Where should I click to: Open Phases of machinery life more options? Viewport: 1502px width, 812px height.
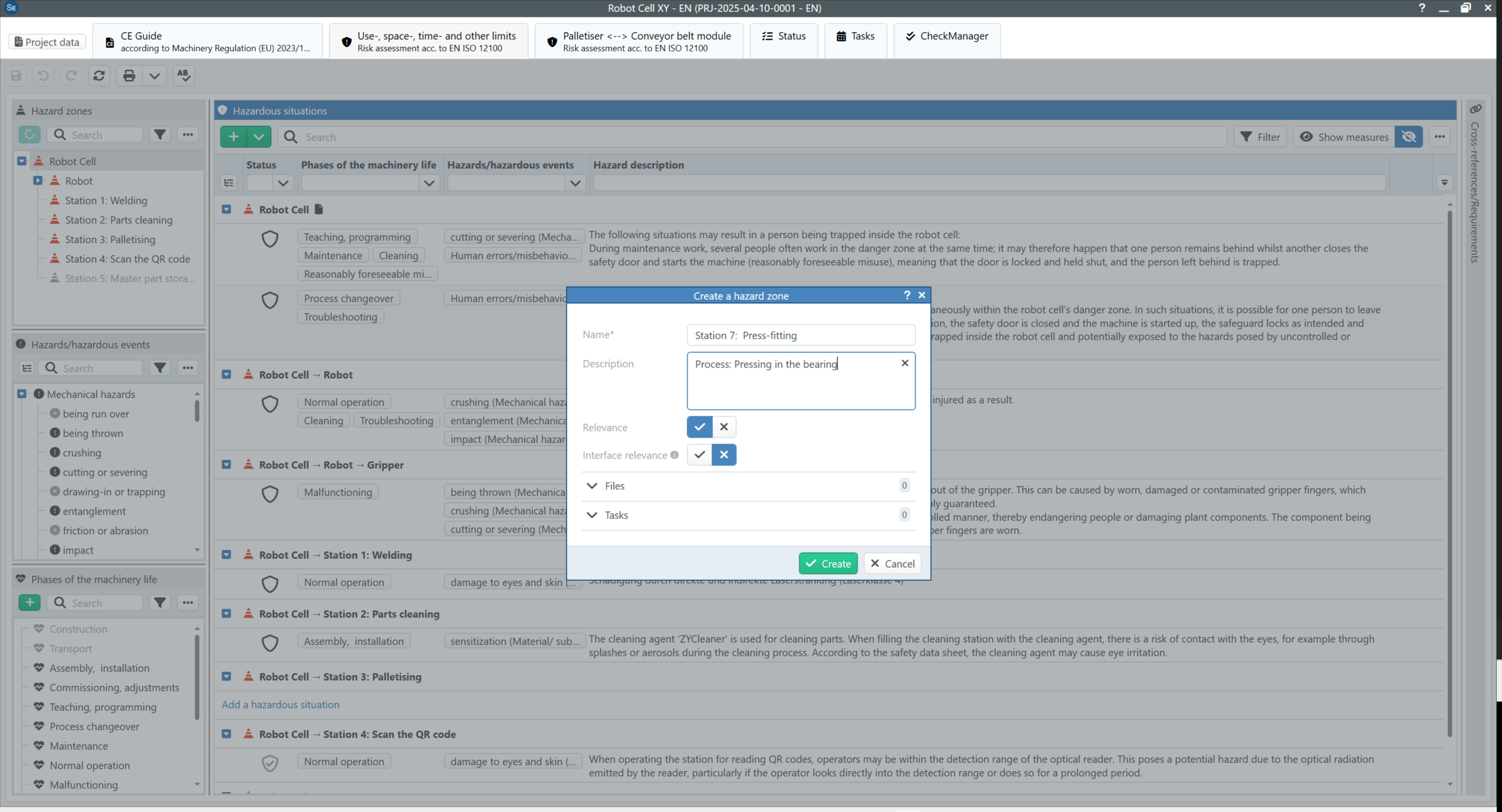pos(188,602)
